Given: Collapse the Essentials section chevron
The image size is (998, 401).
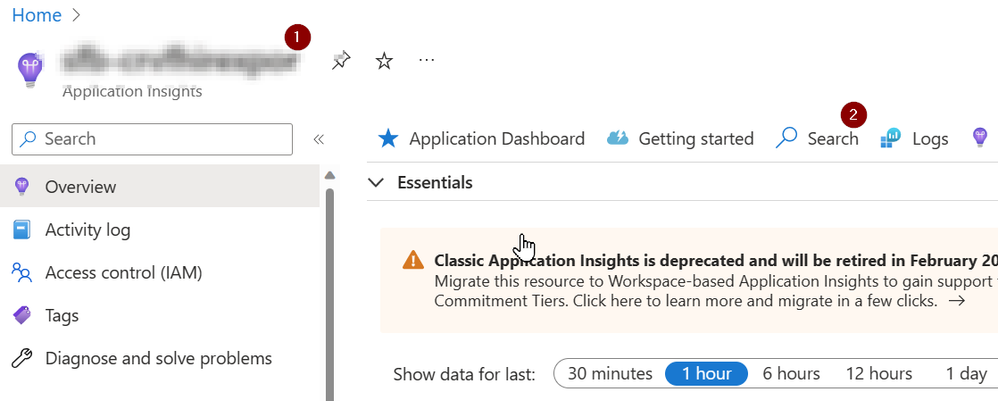Looking at the screenshot, I should point(376,183).
